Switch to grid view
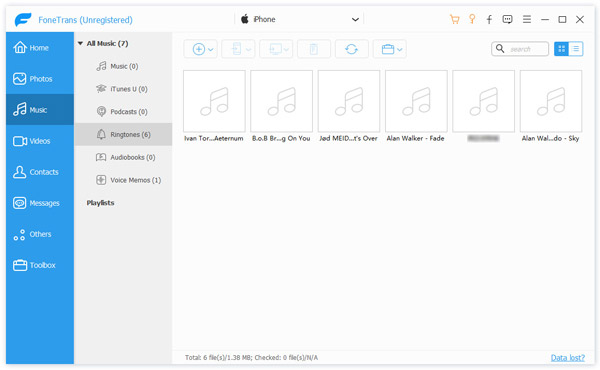Screen dimensions: 600x370 561,49
